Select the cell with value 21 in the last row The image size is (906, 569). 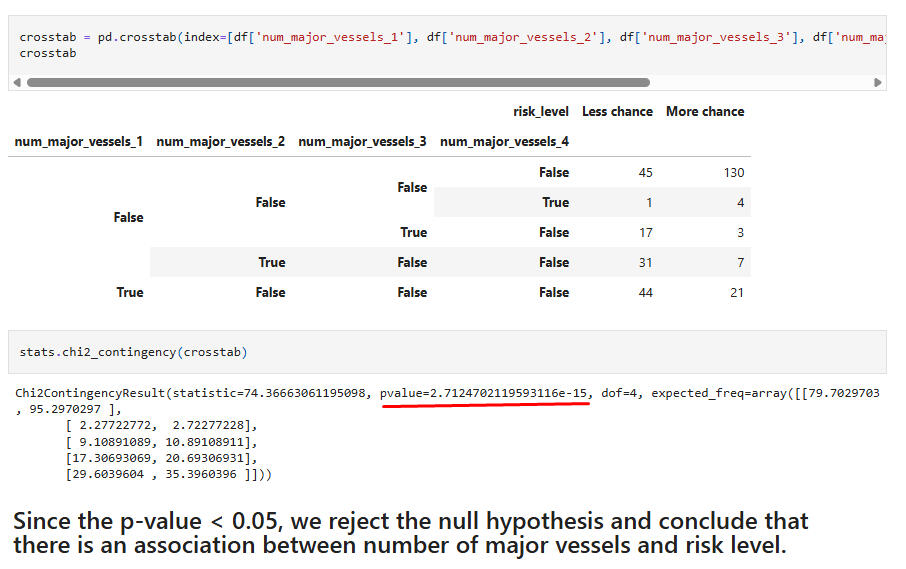point(733,292)
